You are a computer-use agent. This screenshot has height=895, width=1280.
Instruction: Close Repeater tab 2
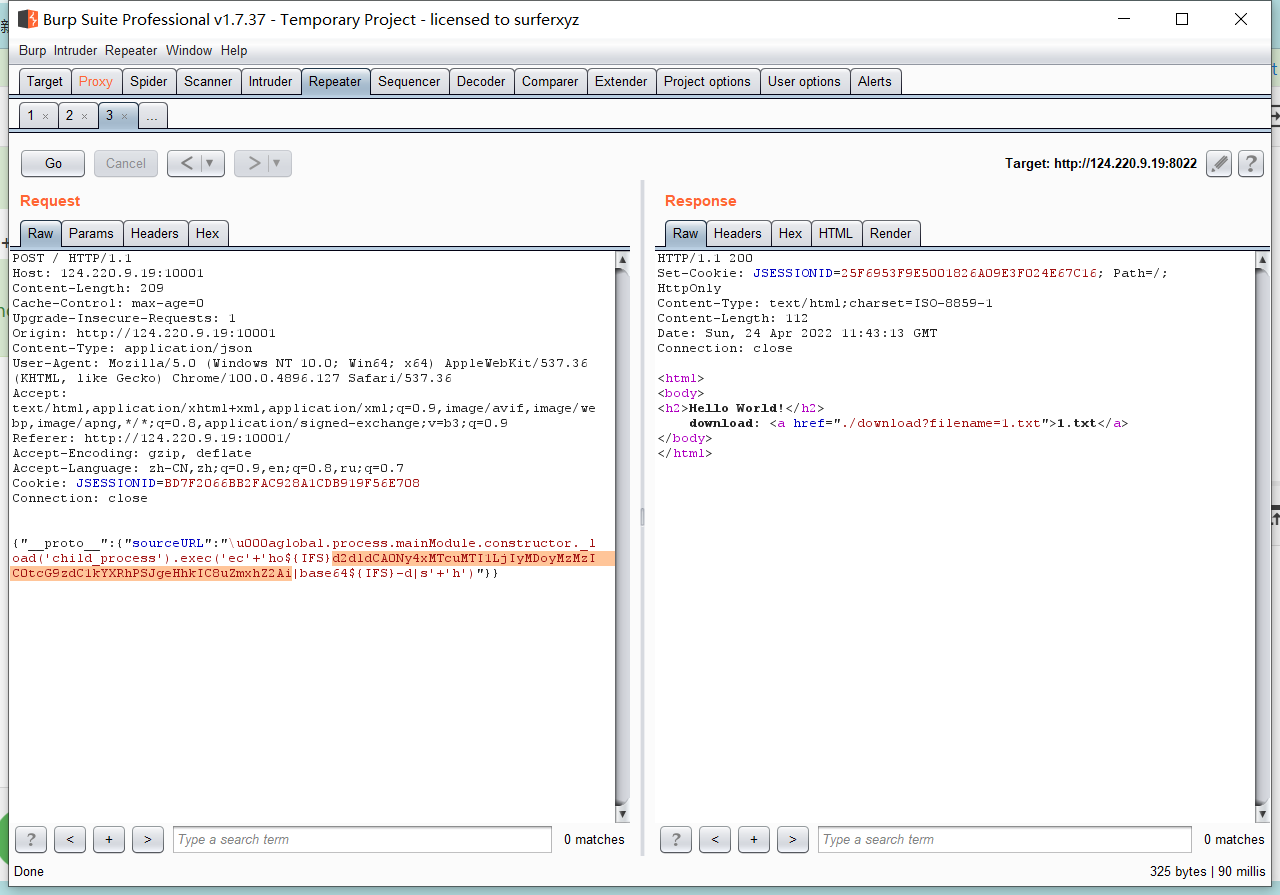tap(84, 116)
